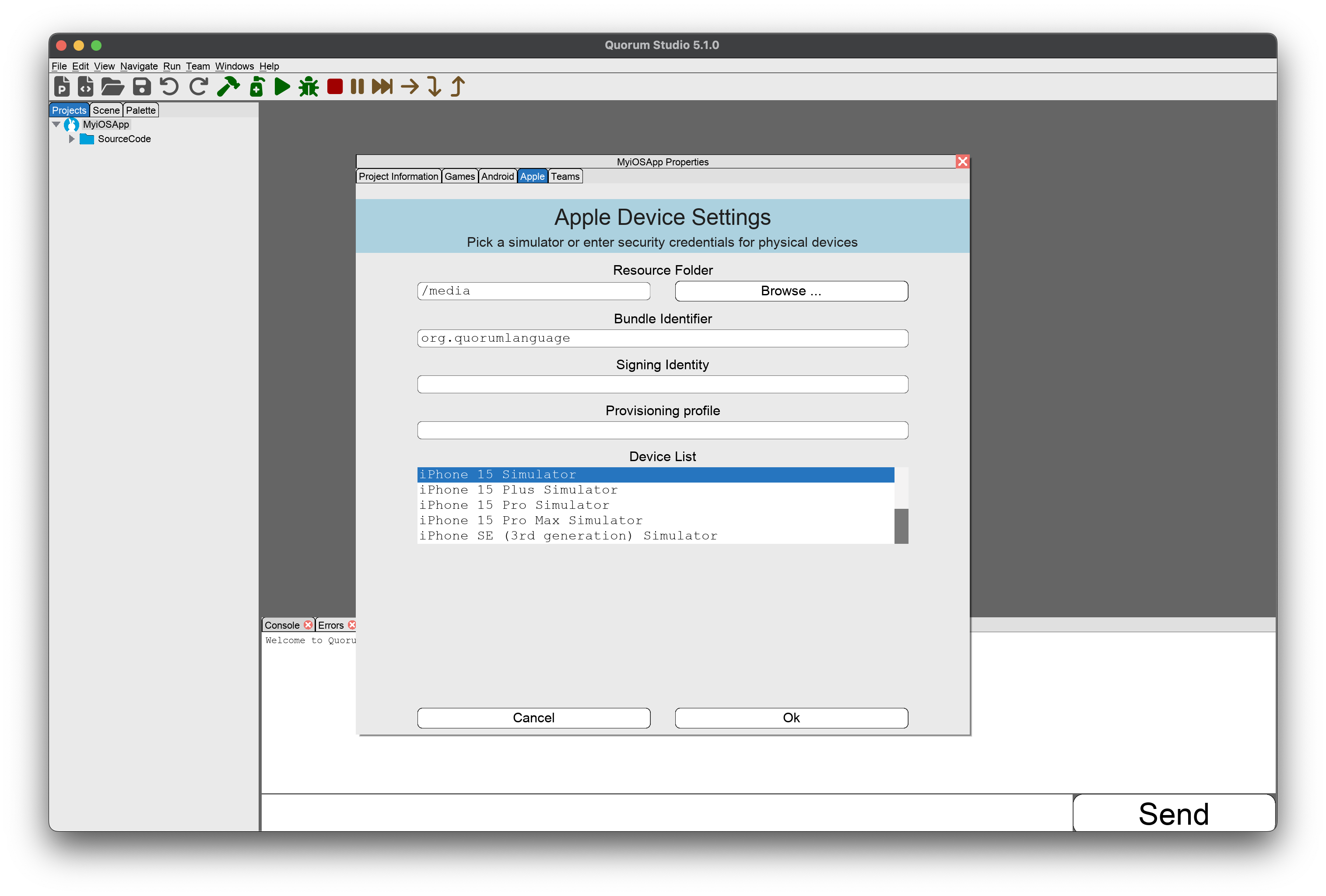
Task: Select the Errors output tab
Action: pyautogui.click(x=331, y=625)
